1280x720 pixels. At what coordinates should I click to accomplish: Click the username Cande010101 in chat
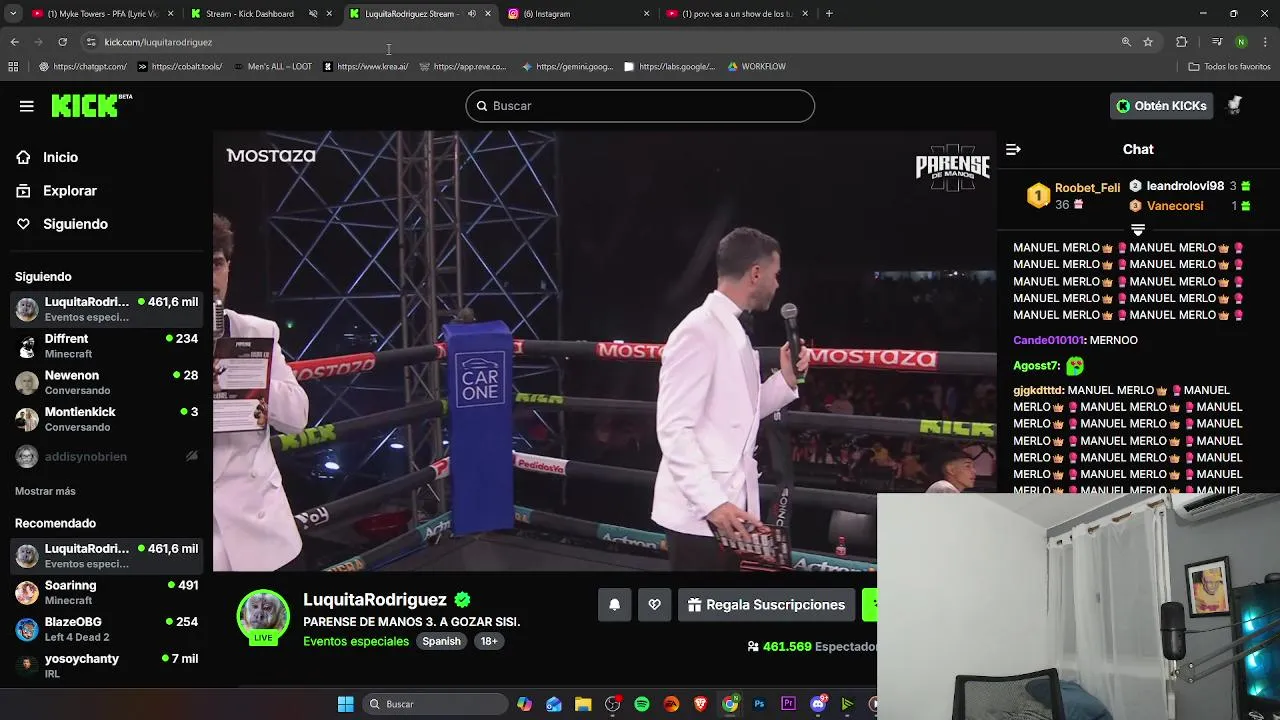1048,340
